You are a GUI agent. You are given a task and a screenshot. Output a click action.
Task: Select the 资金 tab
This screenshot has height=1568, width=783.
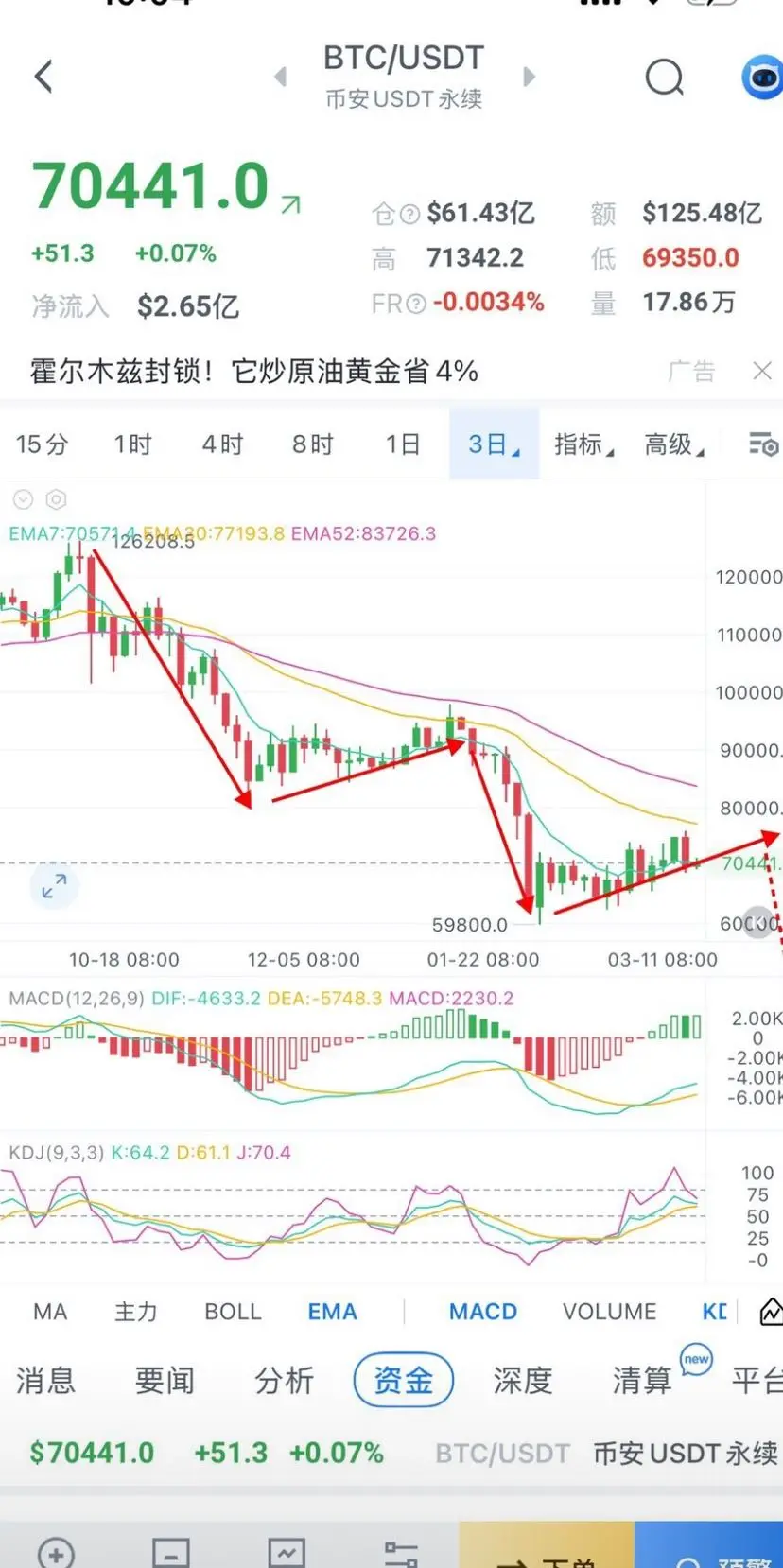click(x=404, y=1381)
